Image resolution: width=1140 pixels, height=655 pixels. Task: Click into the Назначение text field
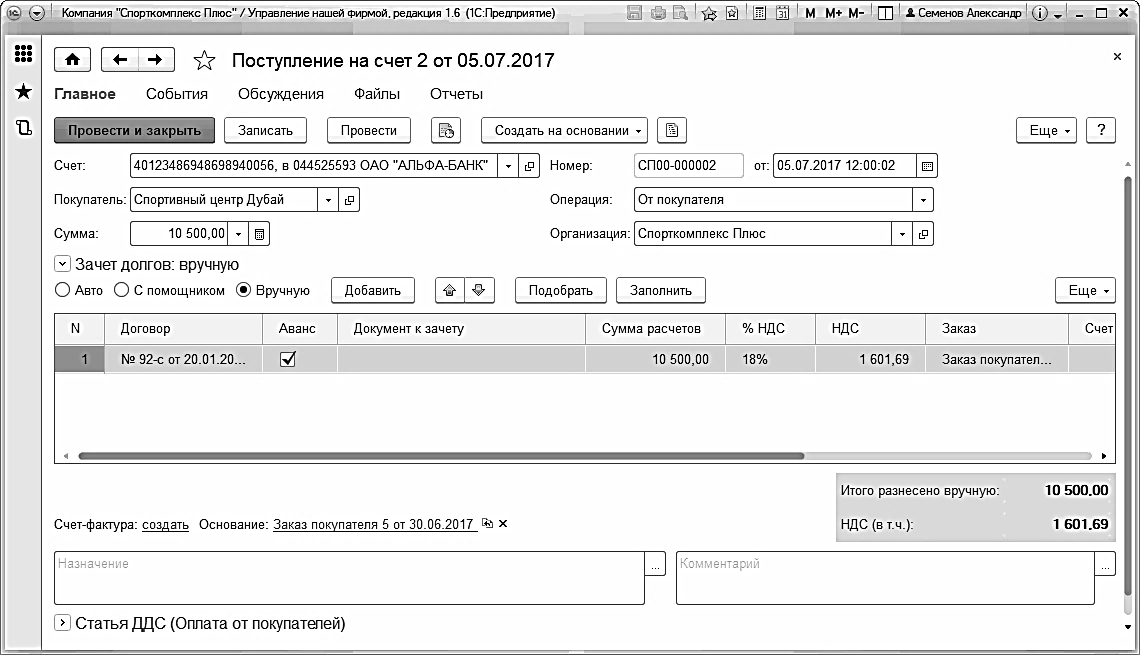349,578
